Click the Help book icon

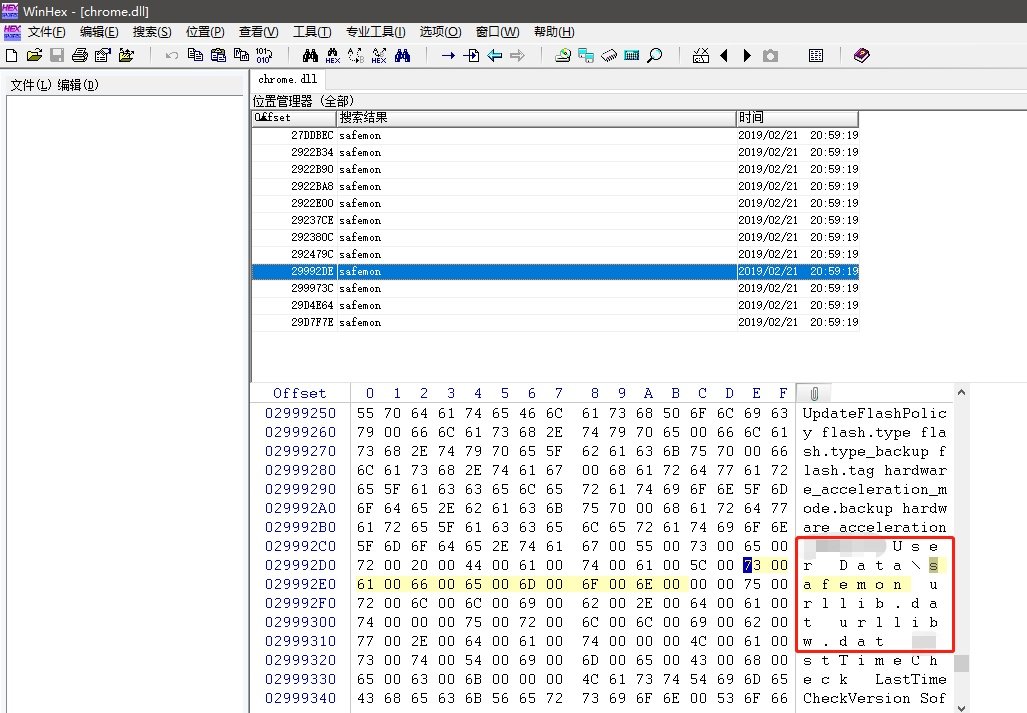[x=862, y=56]
